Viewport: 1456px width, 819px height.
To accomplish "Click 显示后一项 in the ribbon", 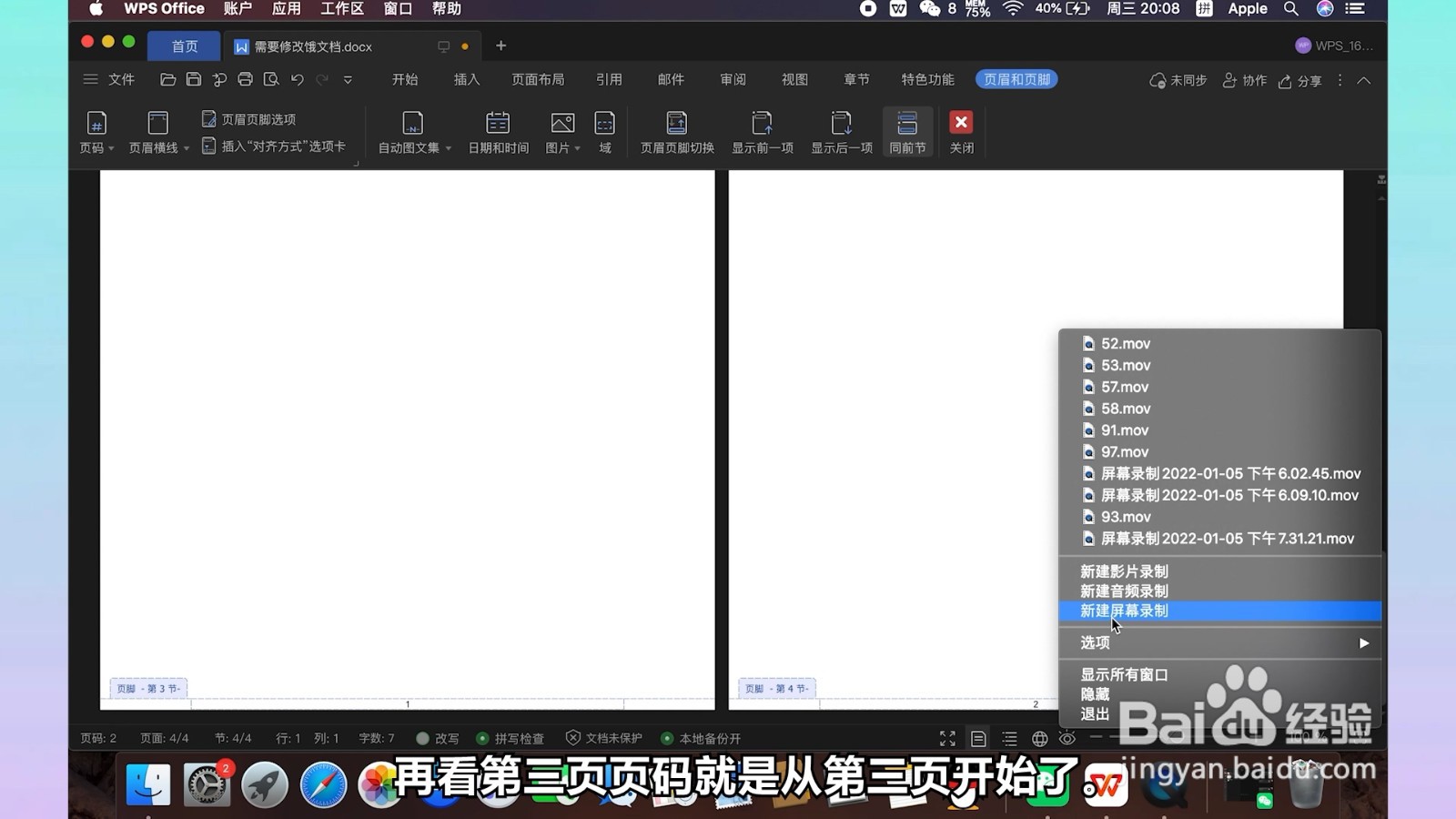I will pyautogui.click(x=840, y=131).
